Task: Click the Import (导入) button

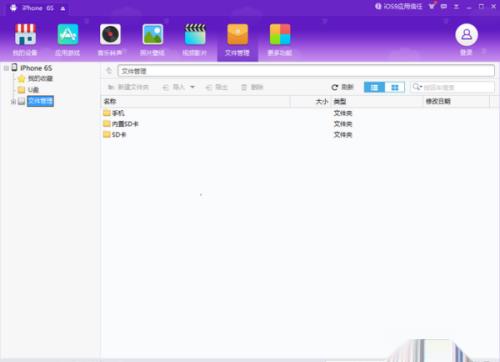Action: [174, 87]
